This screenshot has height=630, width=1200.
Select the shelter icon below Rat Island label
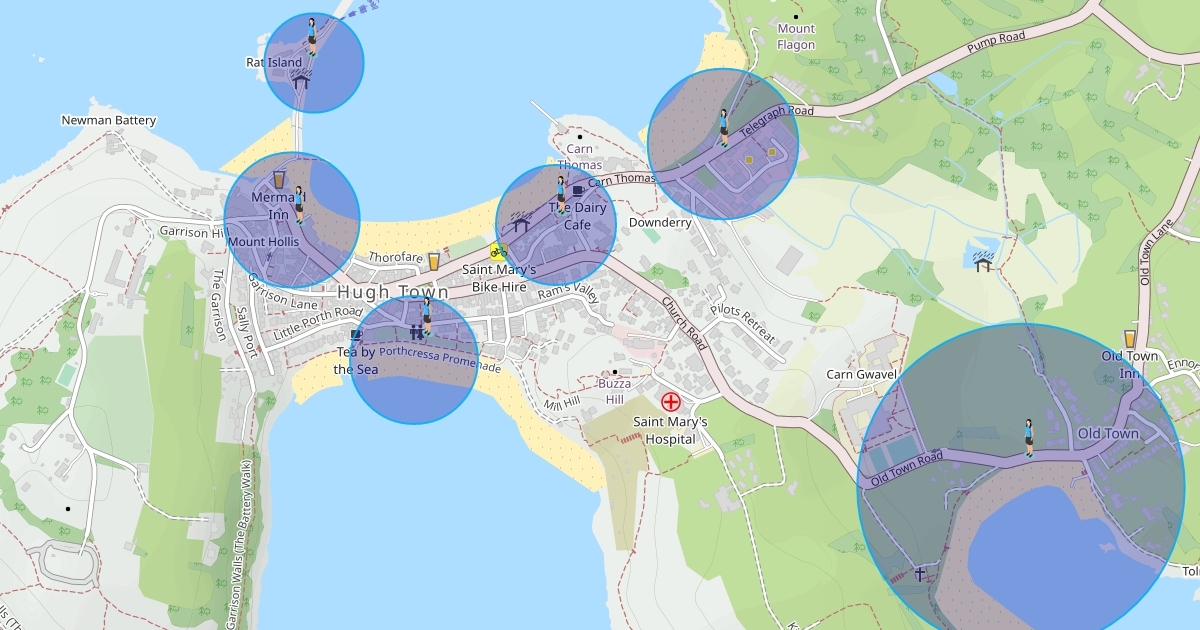[301, 83]
